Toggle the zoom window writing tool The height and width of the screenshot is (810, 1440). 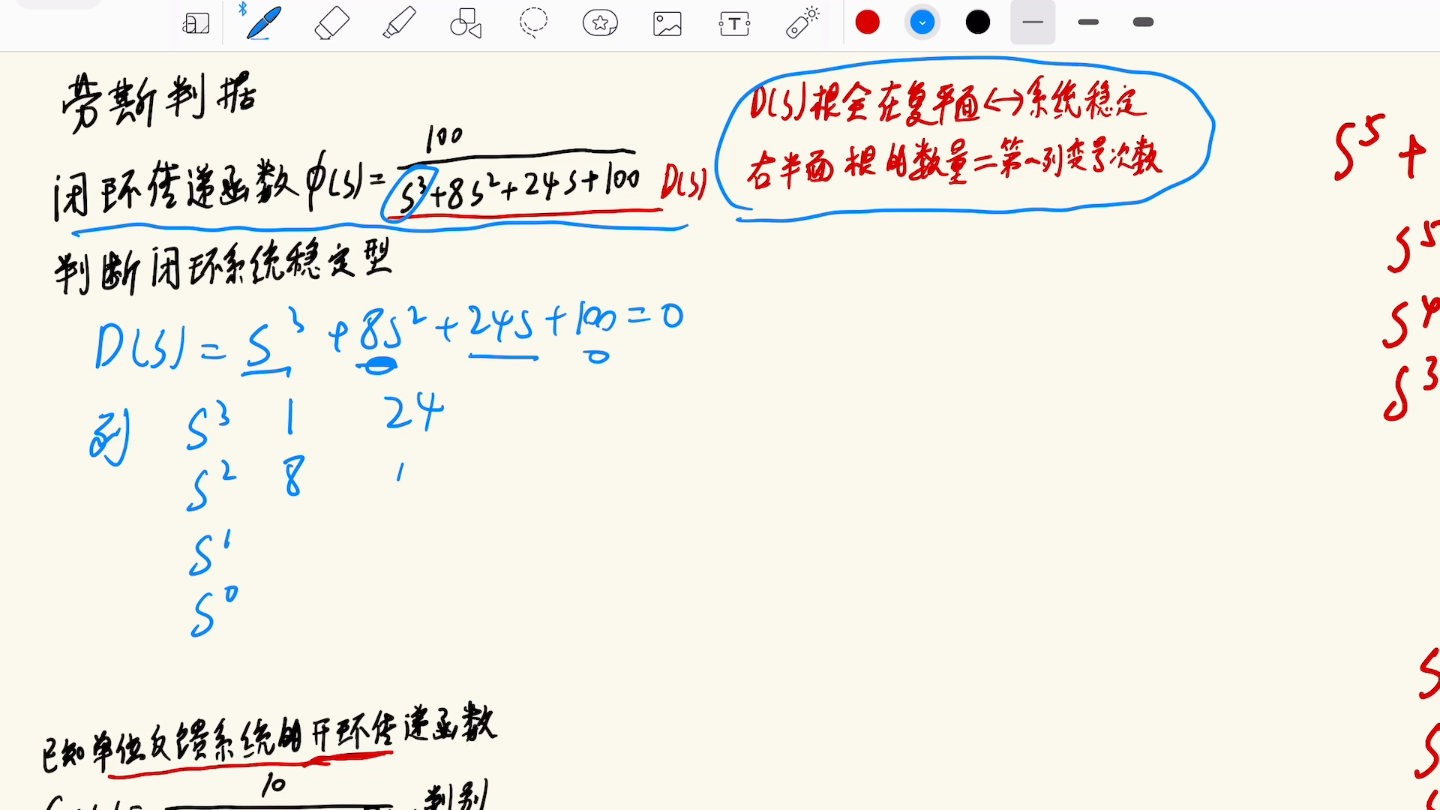pos(196,24)
